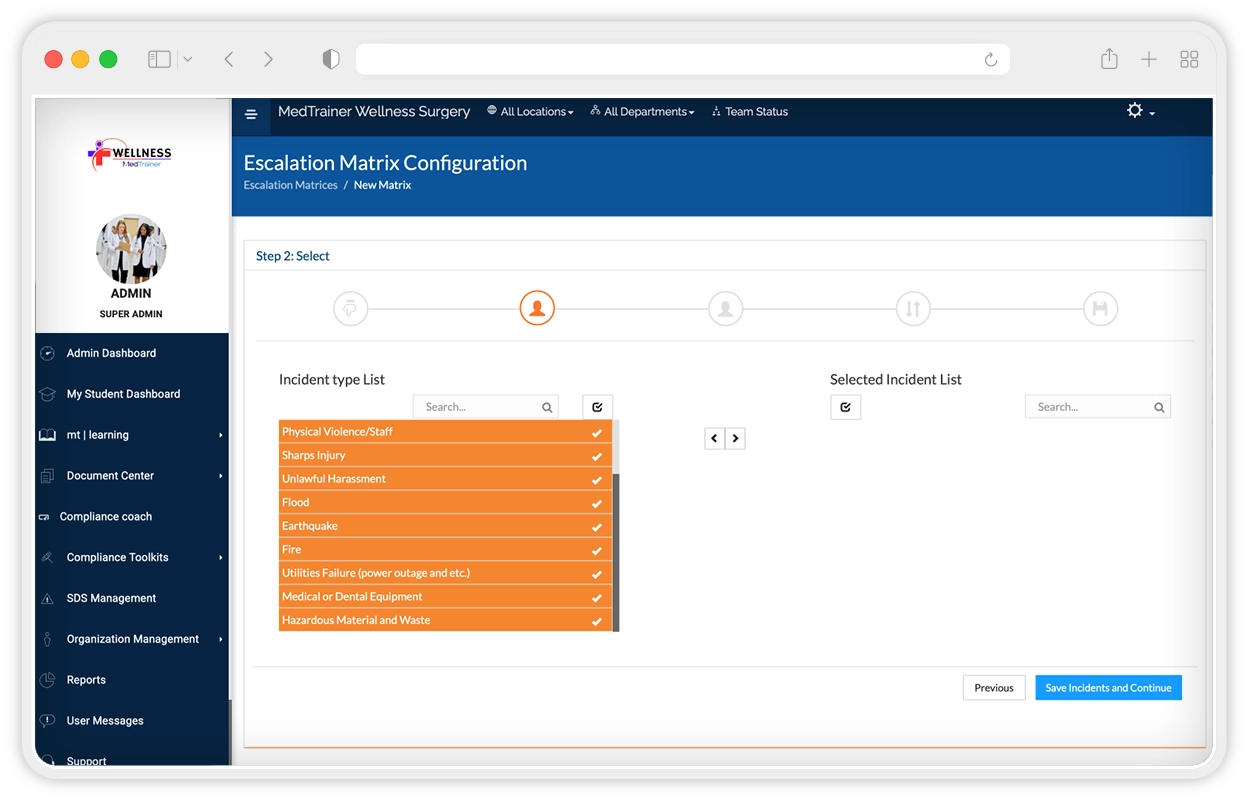Image resolution: width=1250 pixels, height=800 pixels.
Task: Click the move-right arrow button
Action: pos(735,438)
